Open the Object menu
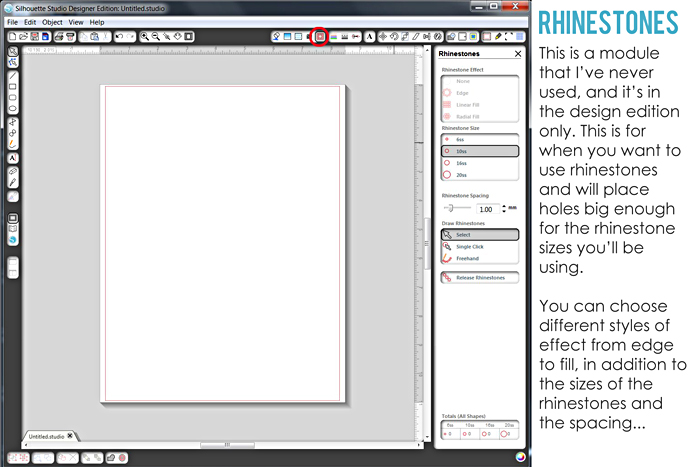 (x=52, y=22)
